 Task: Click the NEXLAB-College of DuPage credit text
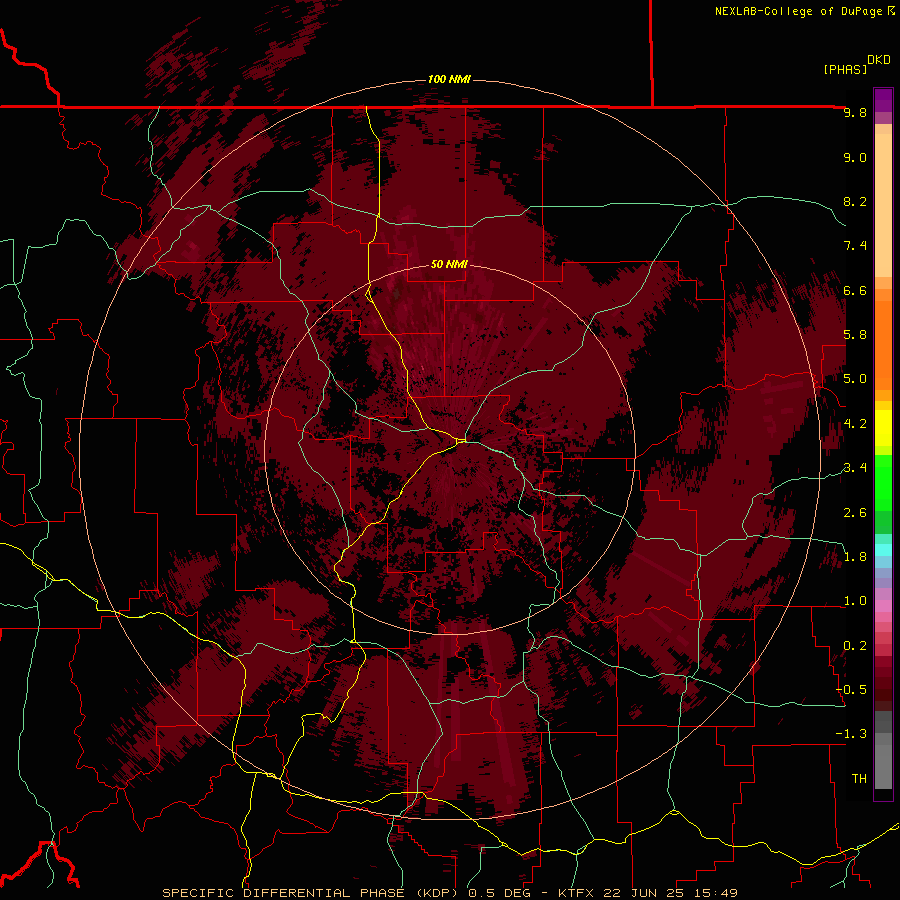click(x=799, y=11)
